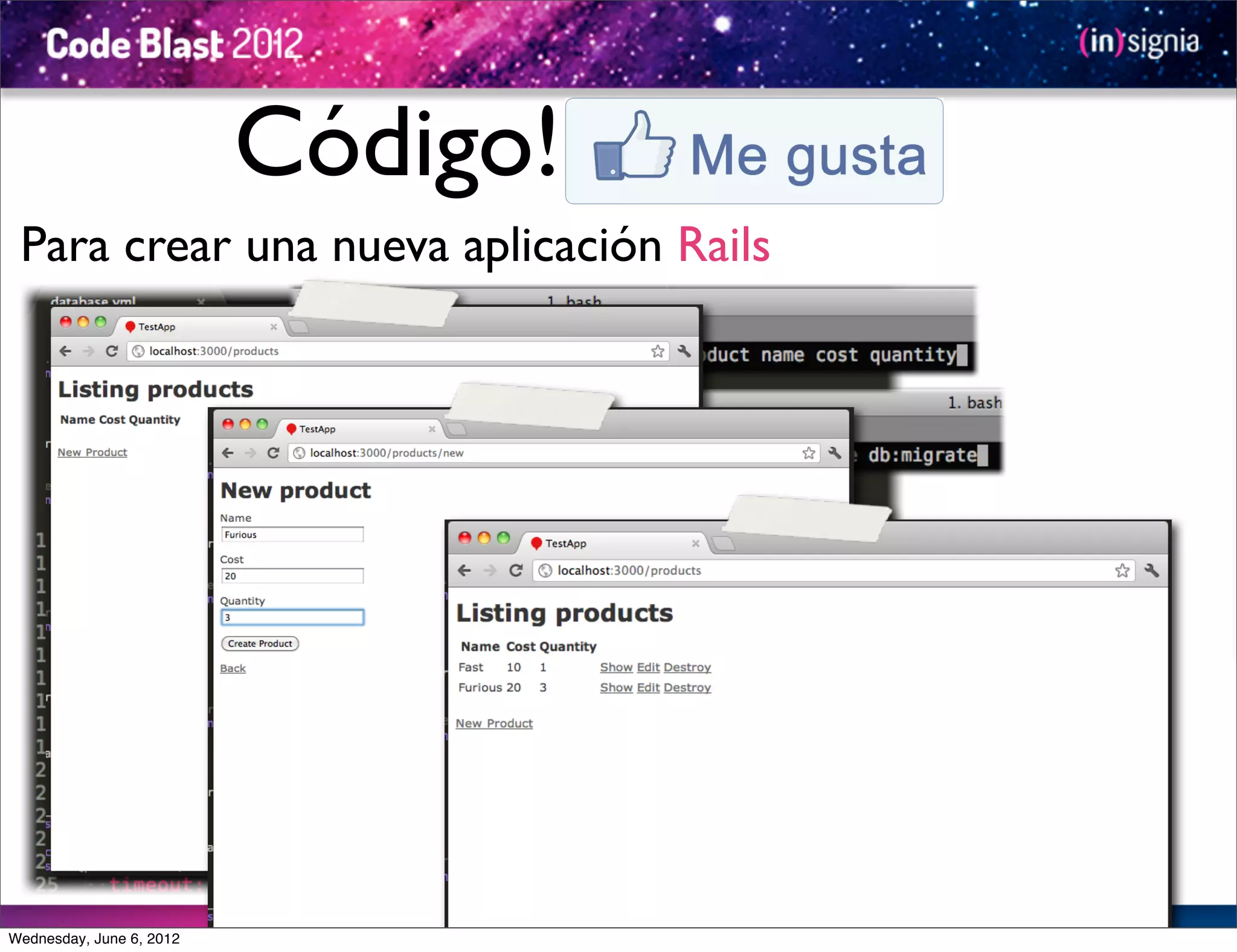This screenshot has height=952, width=1237.
Task: Click address bar in rear Listing products window
Action: [397, 351]
